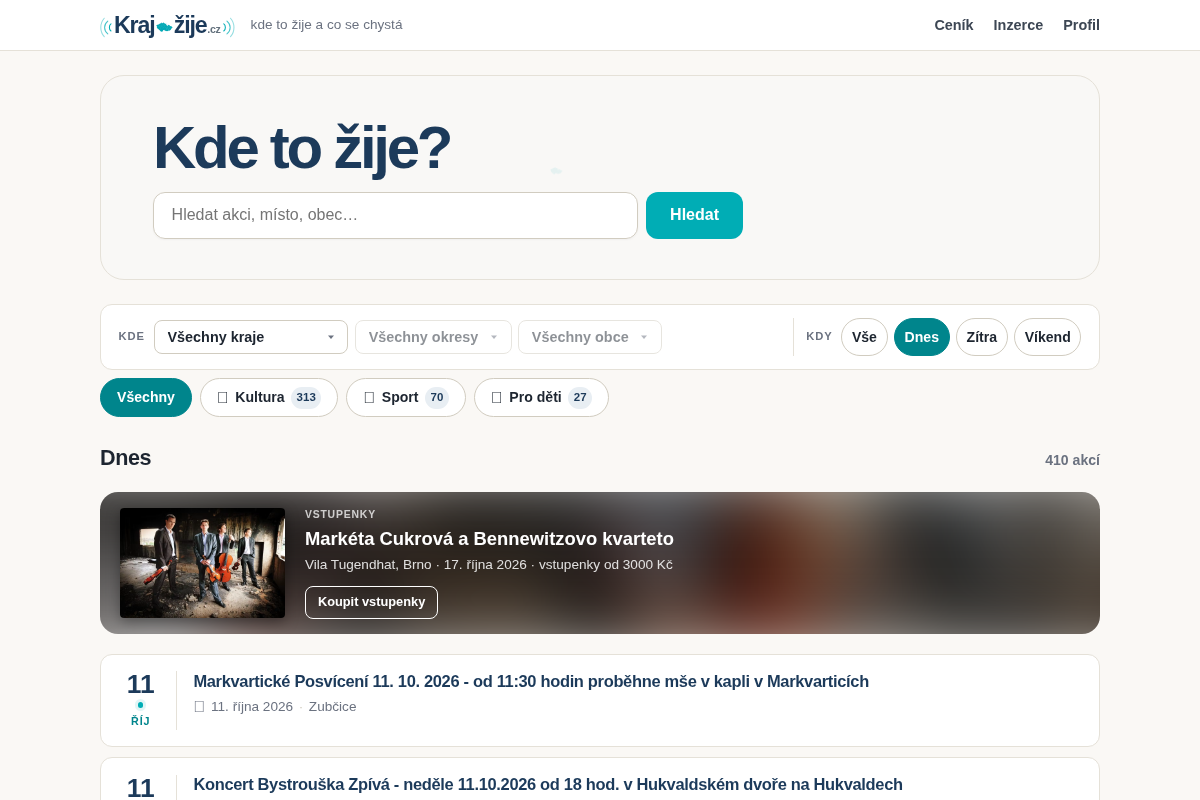
Task: Open Markéta Cuková a Bennewitzovo kvarteto title
Action: tap(489, 539)
